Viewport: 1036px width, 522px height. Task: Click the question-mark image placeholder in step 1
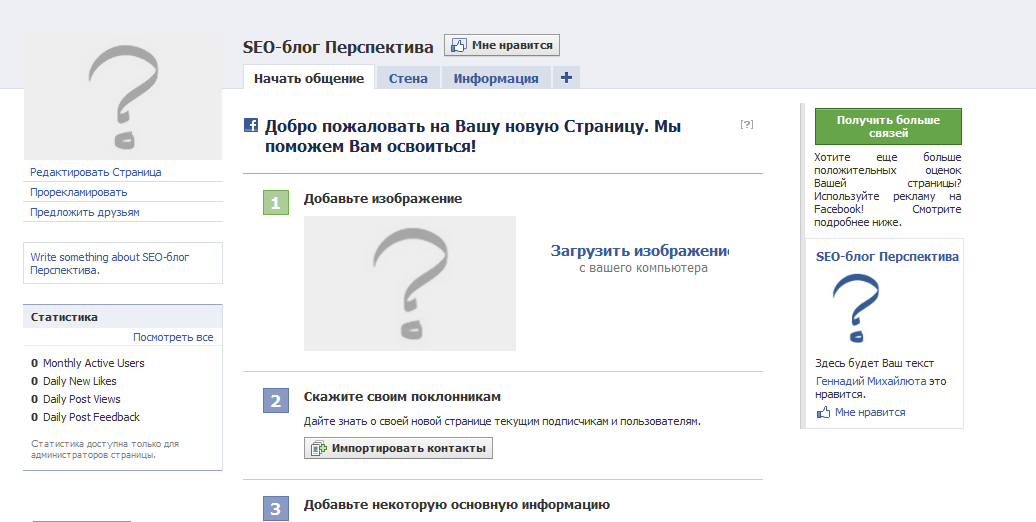coord(410,283)
